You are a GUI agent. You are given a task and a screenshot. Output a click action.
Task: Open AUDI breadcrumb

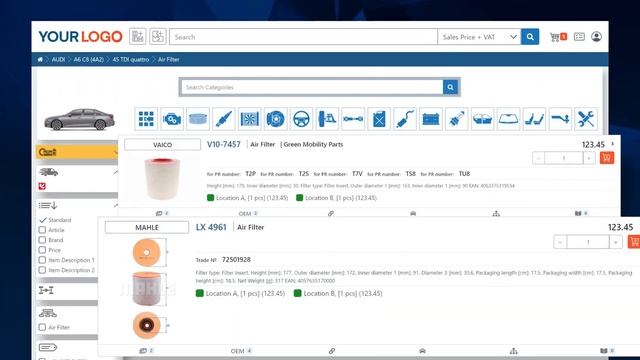click(x=58, y=60)
